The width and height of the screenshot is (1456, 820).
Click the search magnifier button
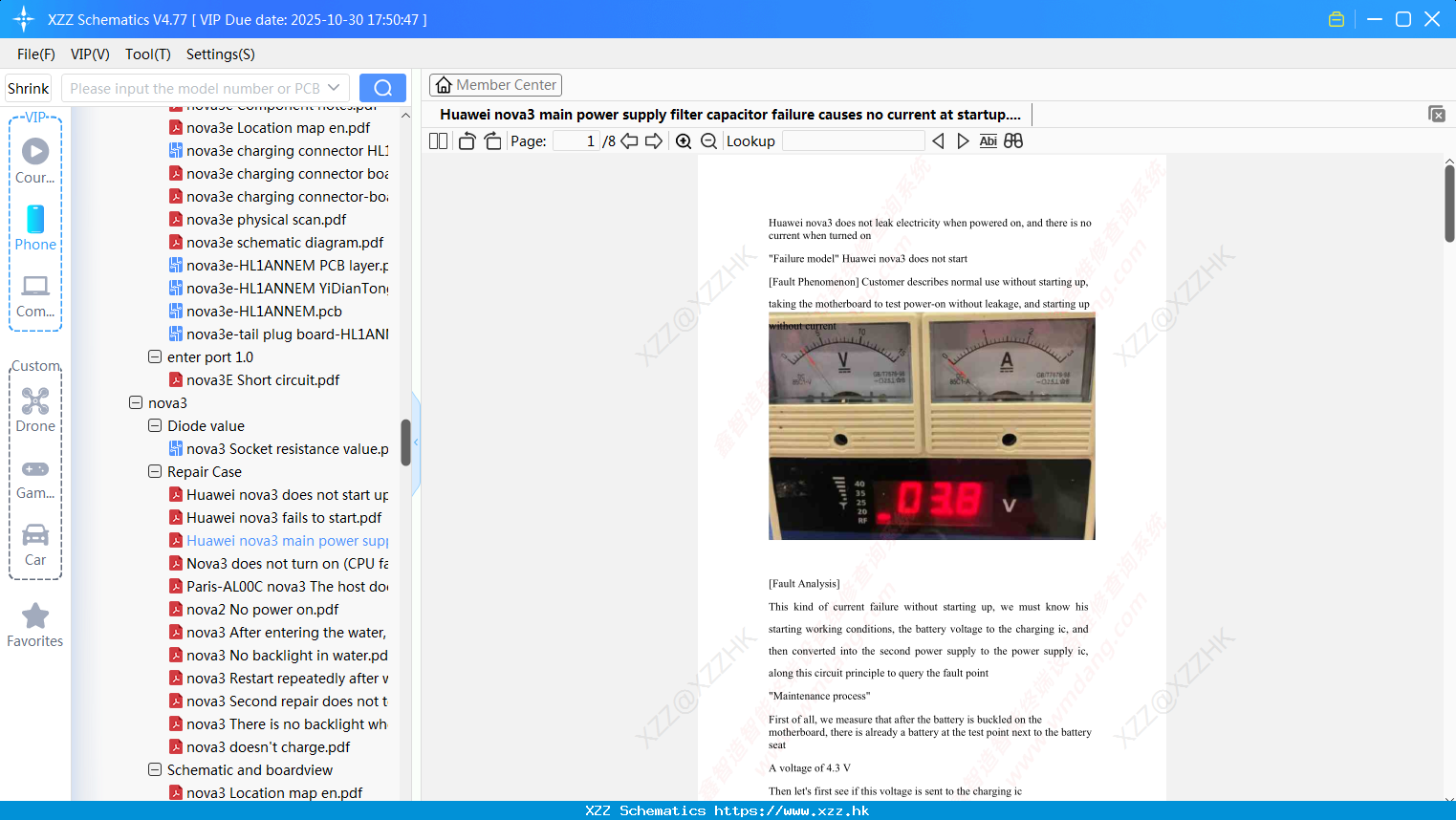(382, 88)
